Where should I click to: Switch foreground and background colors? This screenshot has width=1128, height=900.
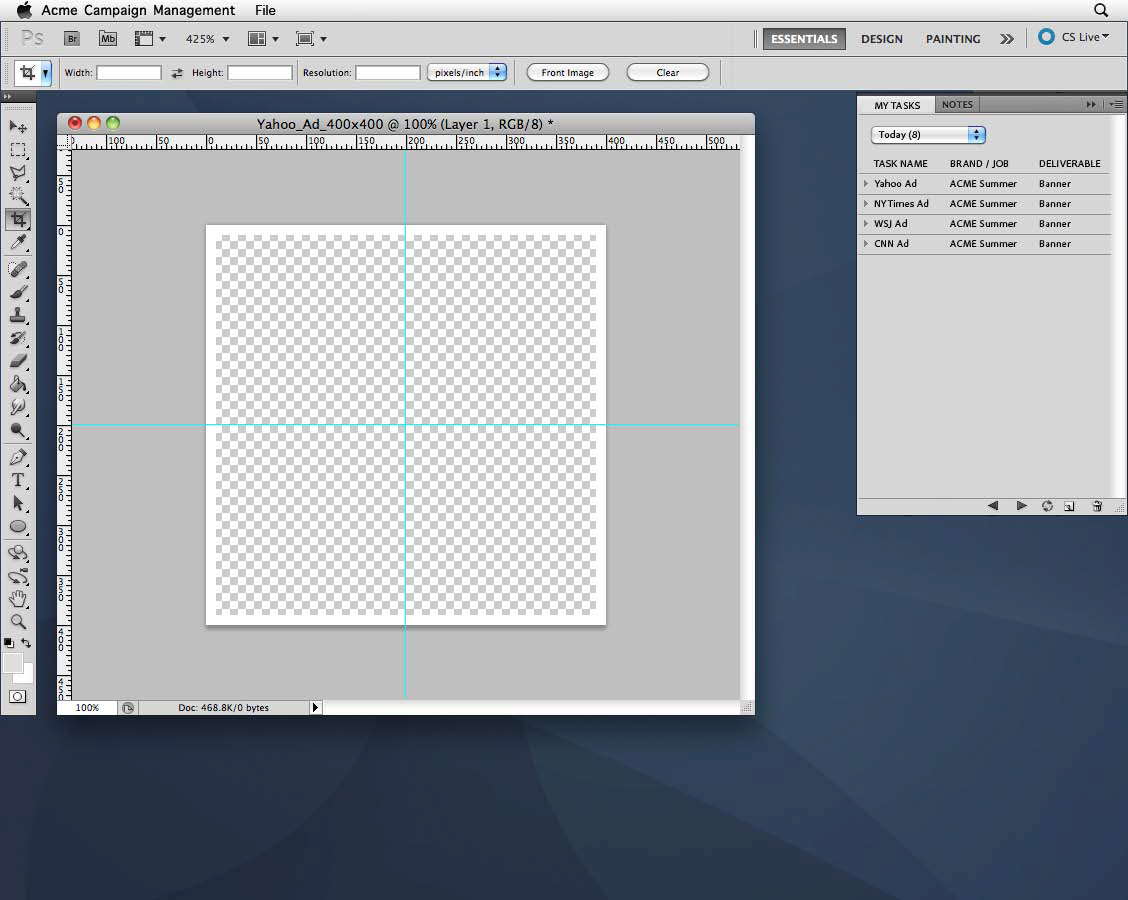pos(26,642)
